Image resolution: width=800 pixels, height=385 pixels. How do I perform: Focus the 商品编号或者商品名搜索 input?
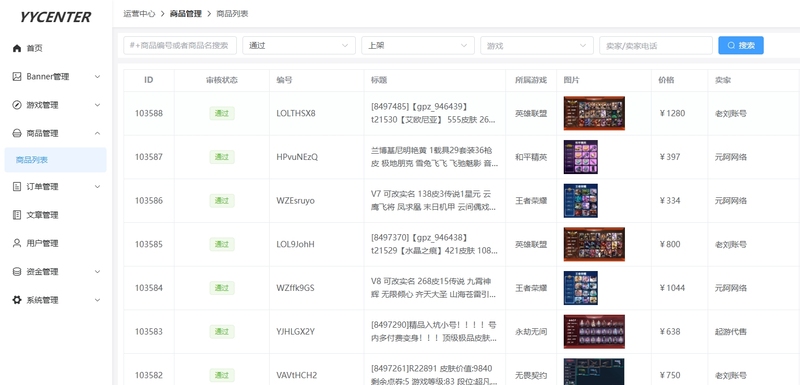click(180, 45)
